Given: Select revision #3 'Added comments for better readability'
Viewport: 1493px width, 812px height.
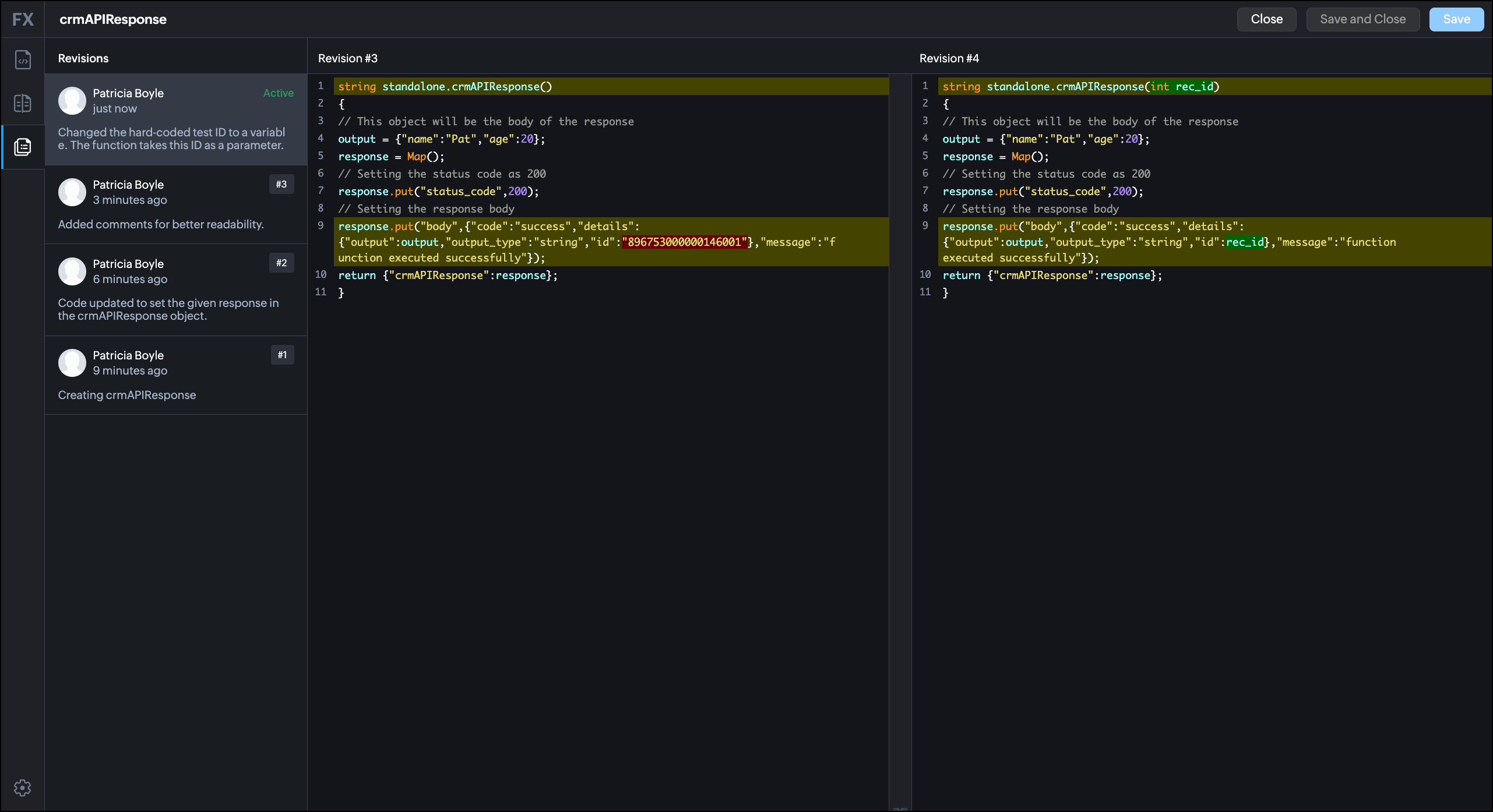Looking at the screenshot, I should click(176, 205).
